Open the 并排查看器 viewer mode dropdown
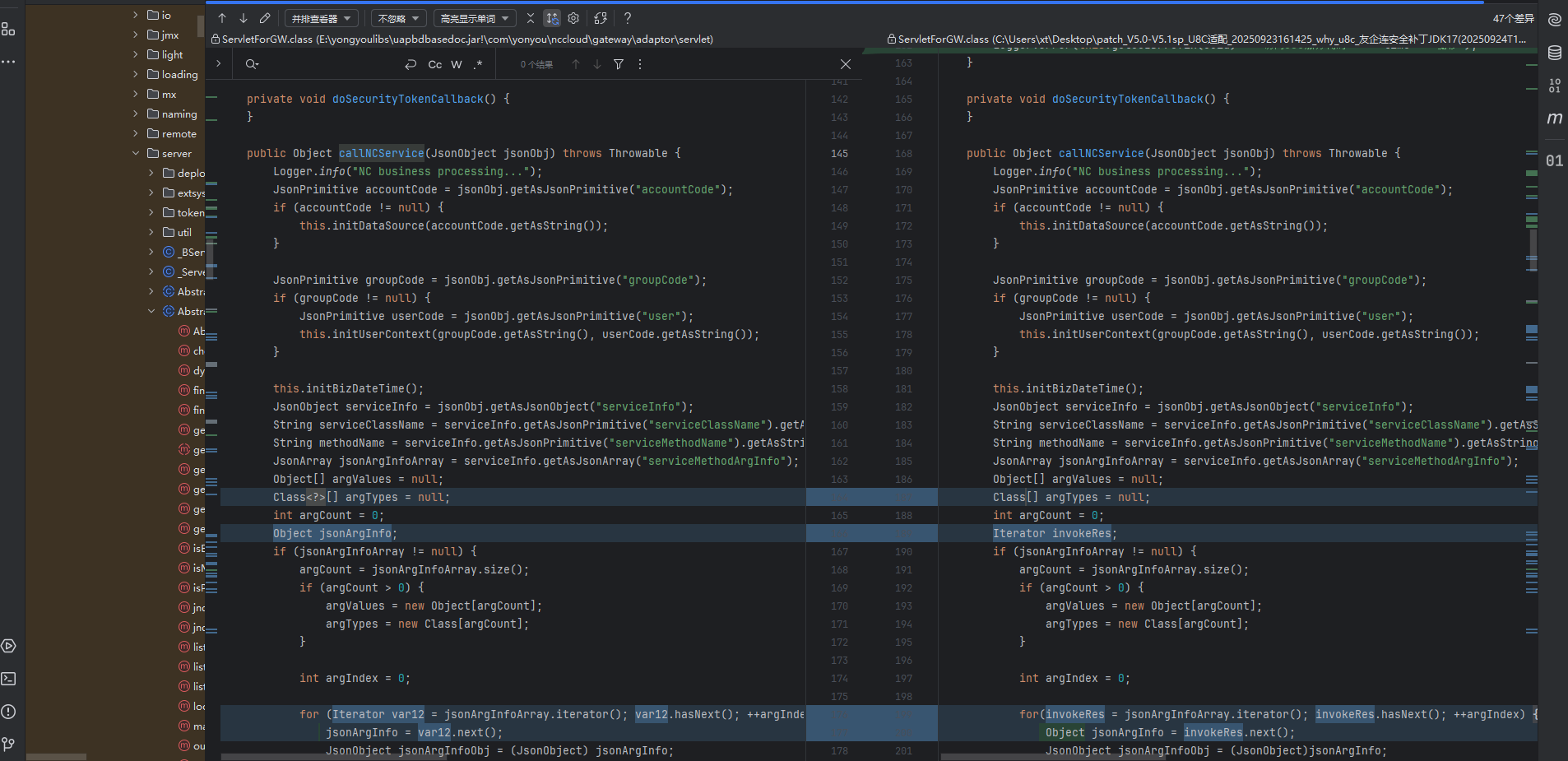 pos(322,18)
